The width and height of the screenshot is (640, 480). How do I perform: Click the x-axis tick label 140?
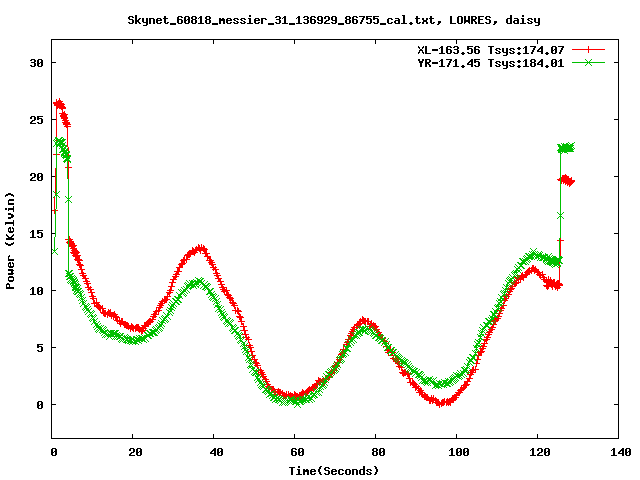pos(620,452)
